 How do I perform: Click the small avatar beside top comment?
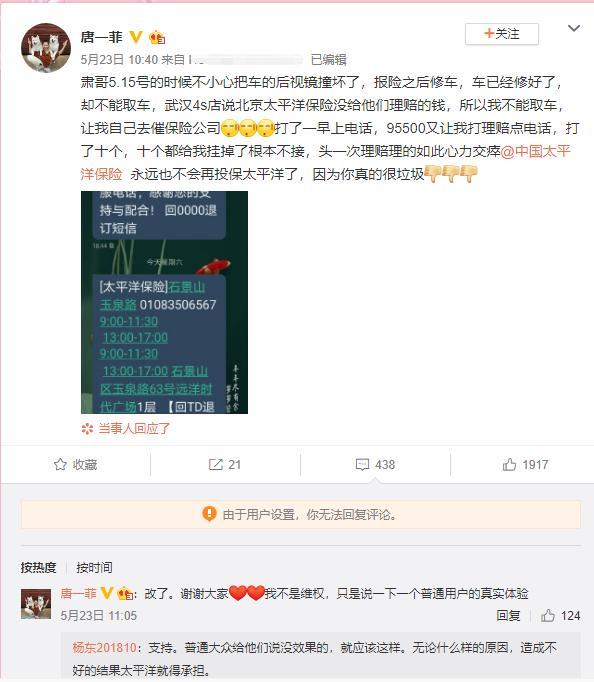point(36,604)
